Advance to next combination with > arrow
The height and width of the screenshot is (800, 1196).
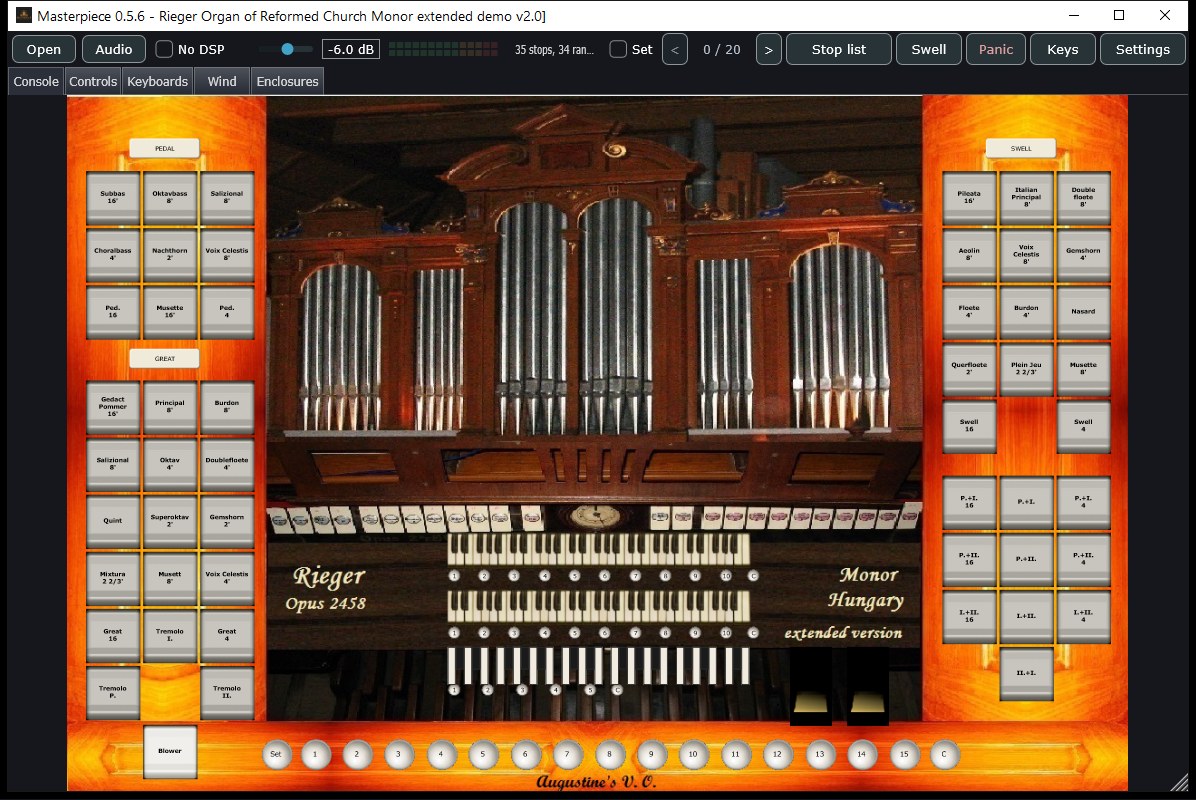(769, 50)
